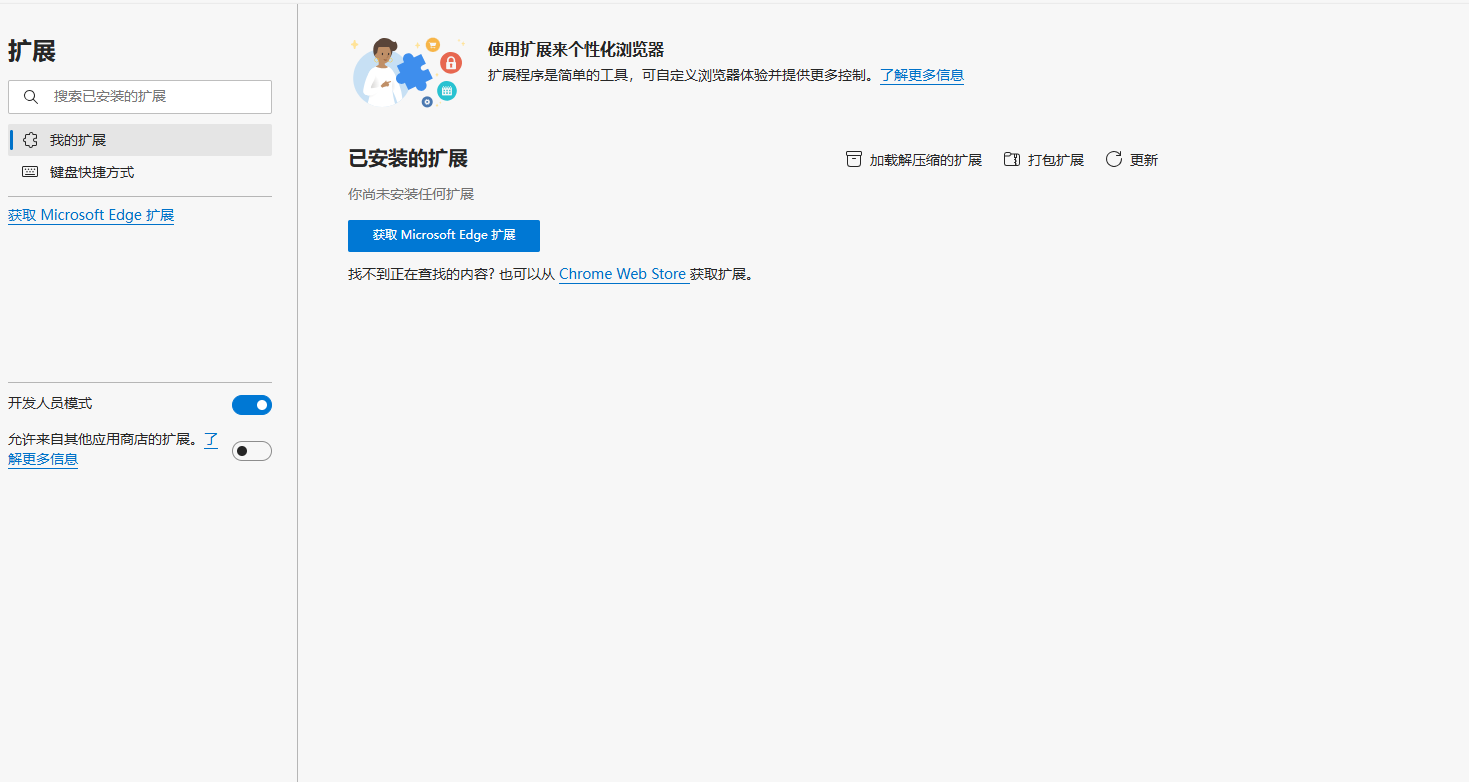Enable 允许来自其他应用商店的扩展 toggle
Image resolution: width=1469 pixels, height=782 pixels.
click(x=252, y=451)
